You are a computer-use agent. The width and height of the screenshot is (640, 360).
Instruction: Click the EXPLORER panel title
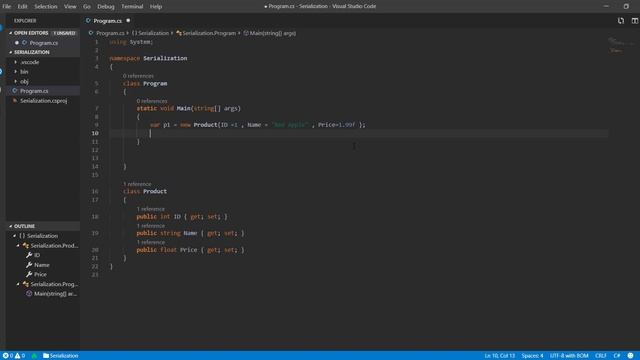pos(25,20)
